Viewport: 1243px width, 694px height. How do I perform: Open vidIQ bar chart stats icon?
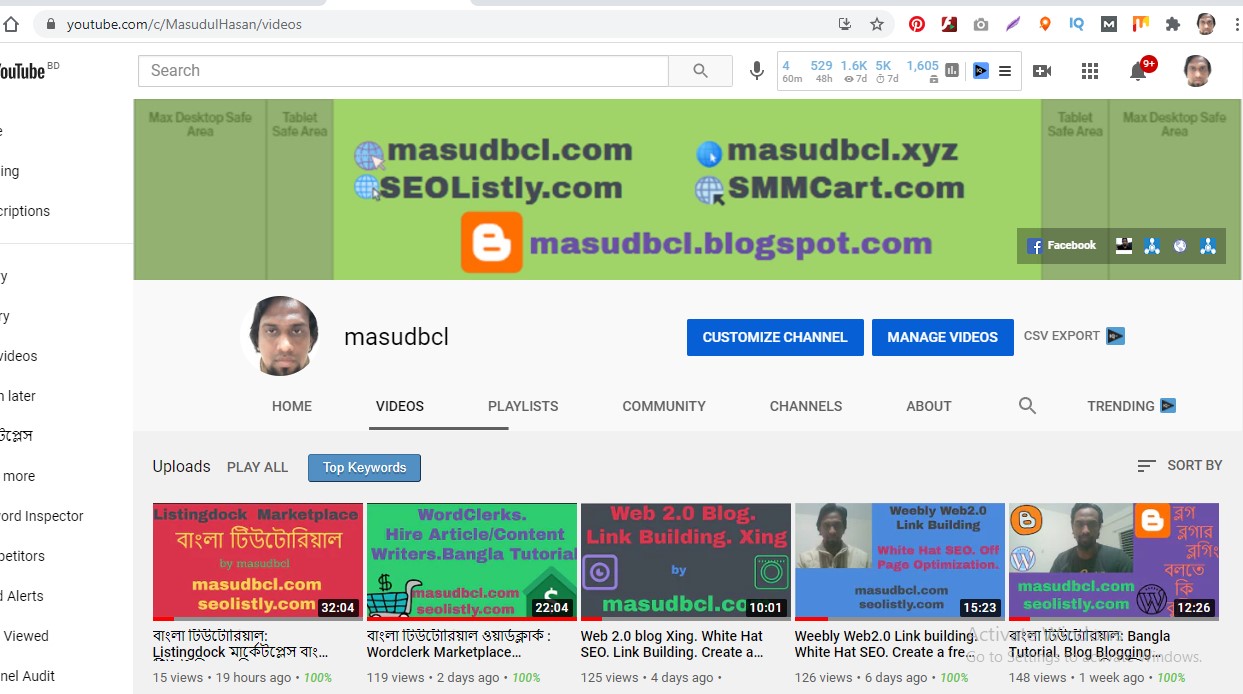point(952,71)
